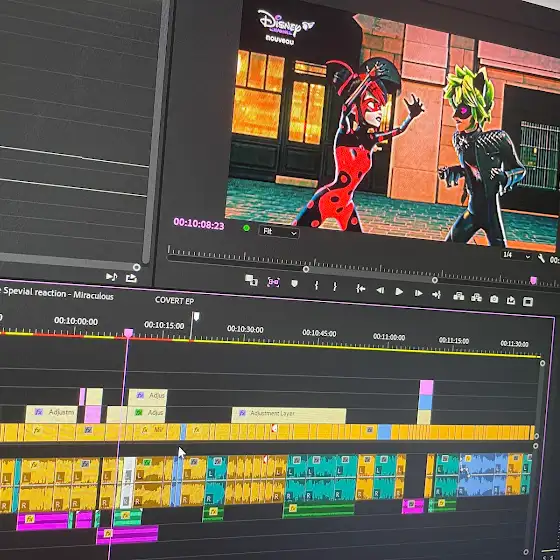Image resolution: width=560 pixels, height=560 pixels.
Task: Click the pink playhead in Program Monitor scrubber
Action: tap(533, 280)
